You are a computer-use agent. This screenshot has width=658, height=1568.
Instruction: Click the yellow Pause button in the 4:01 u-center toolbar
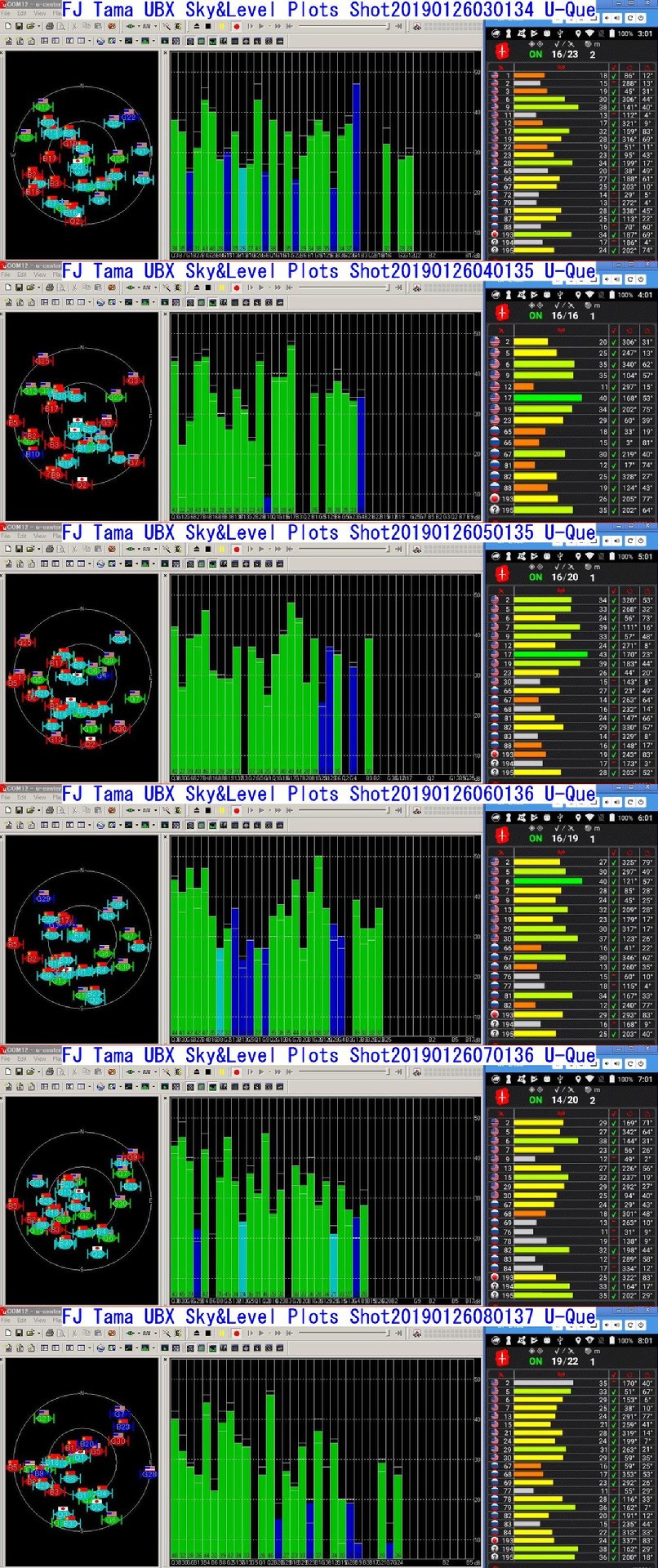[222, 287]
